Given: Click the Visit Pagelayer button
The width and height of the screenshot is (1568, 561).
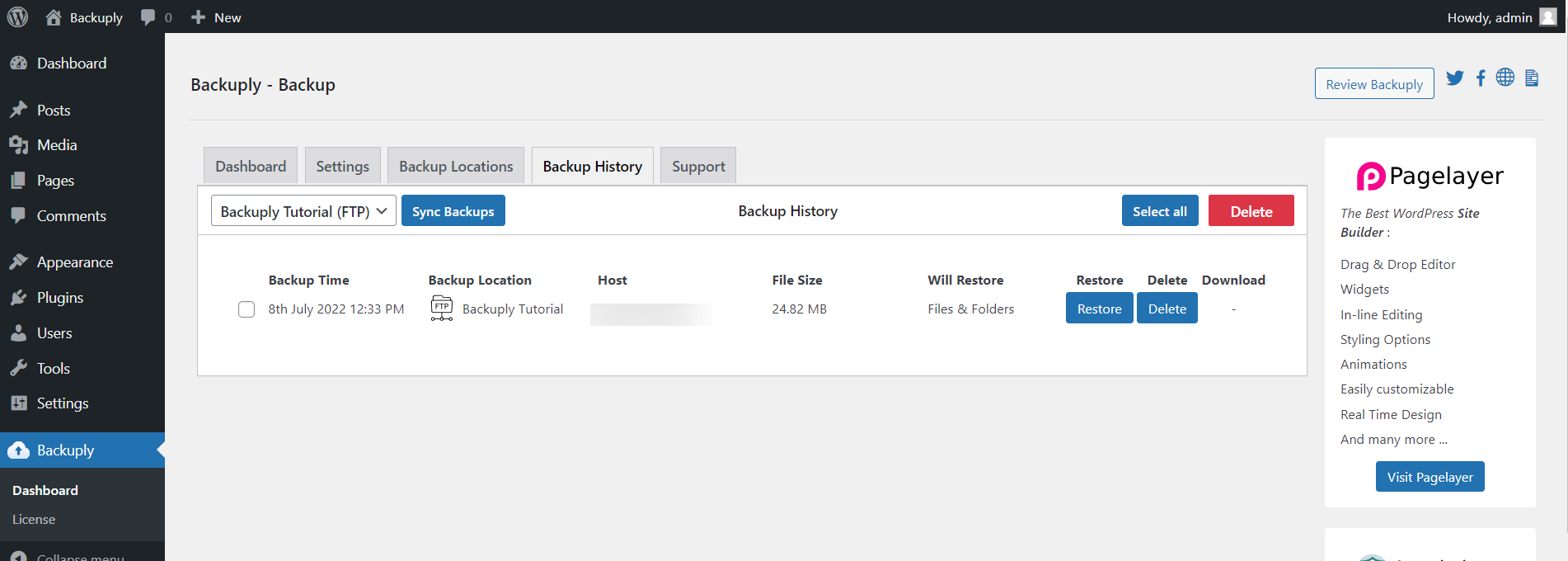Looking at the screenshot, I should point(1430,477).
